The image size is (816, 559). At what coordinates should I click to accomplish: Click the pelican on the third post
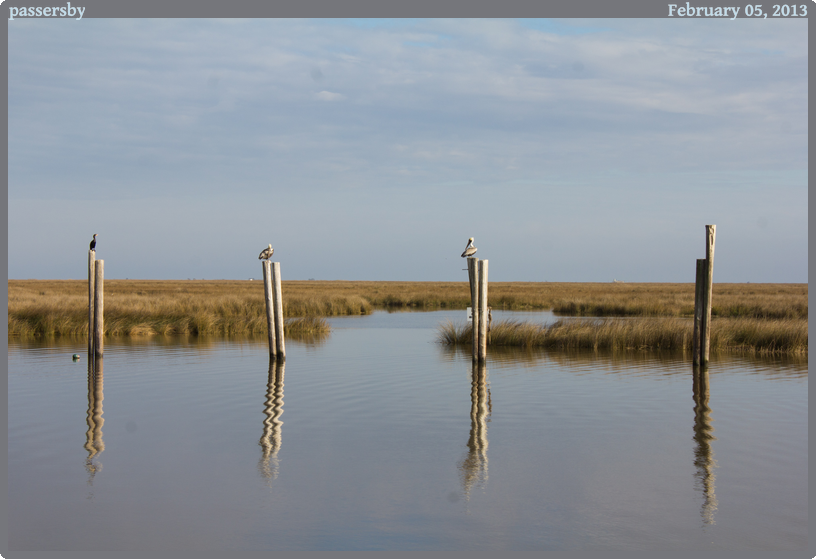point(469,248)
